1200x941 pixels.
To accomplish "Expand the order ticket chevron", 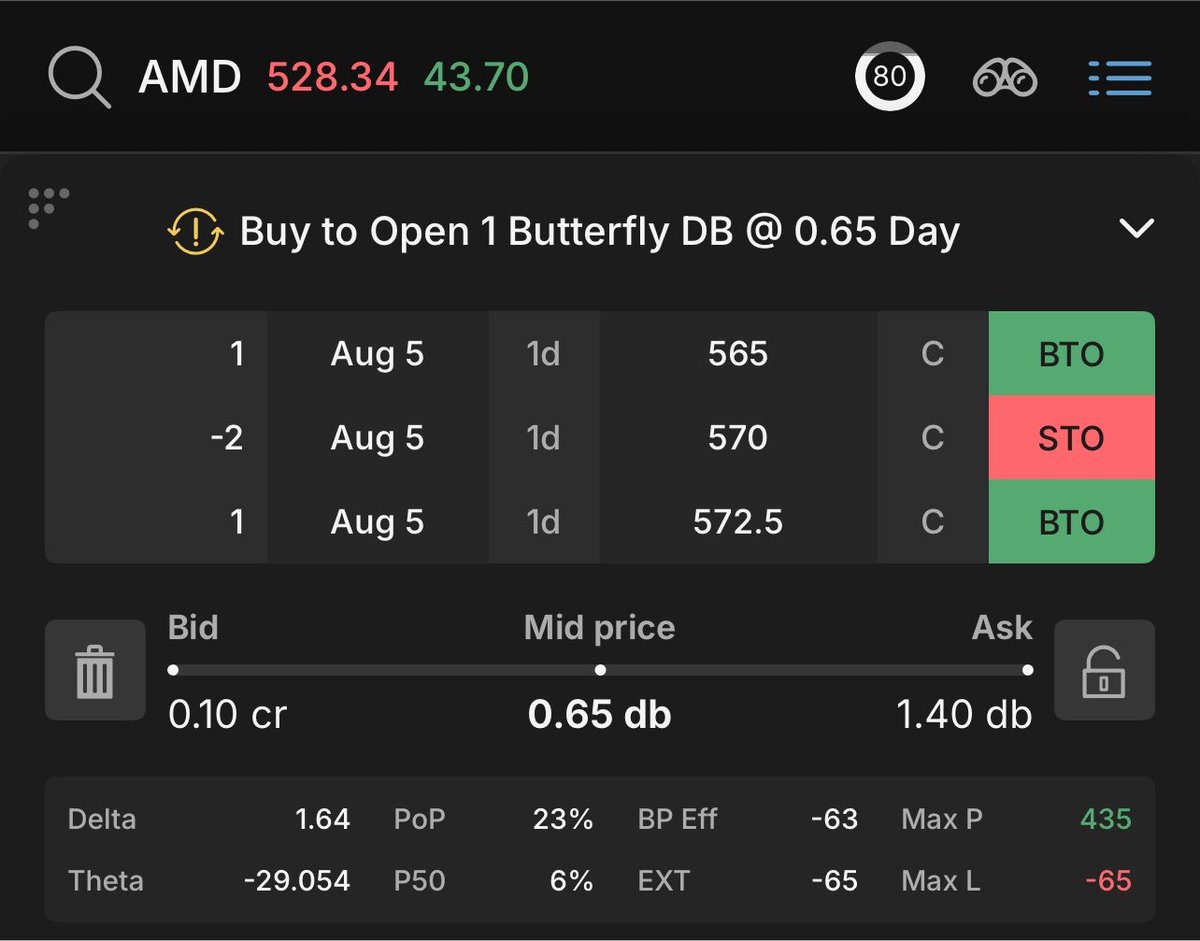I will [x=1137, y=229].
